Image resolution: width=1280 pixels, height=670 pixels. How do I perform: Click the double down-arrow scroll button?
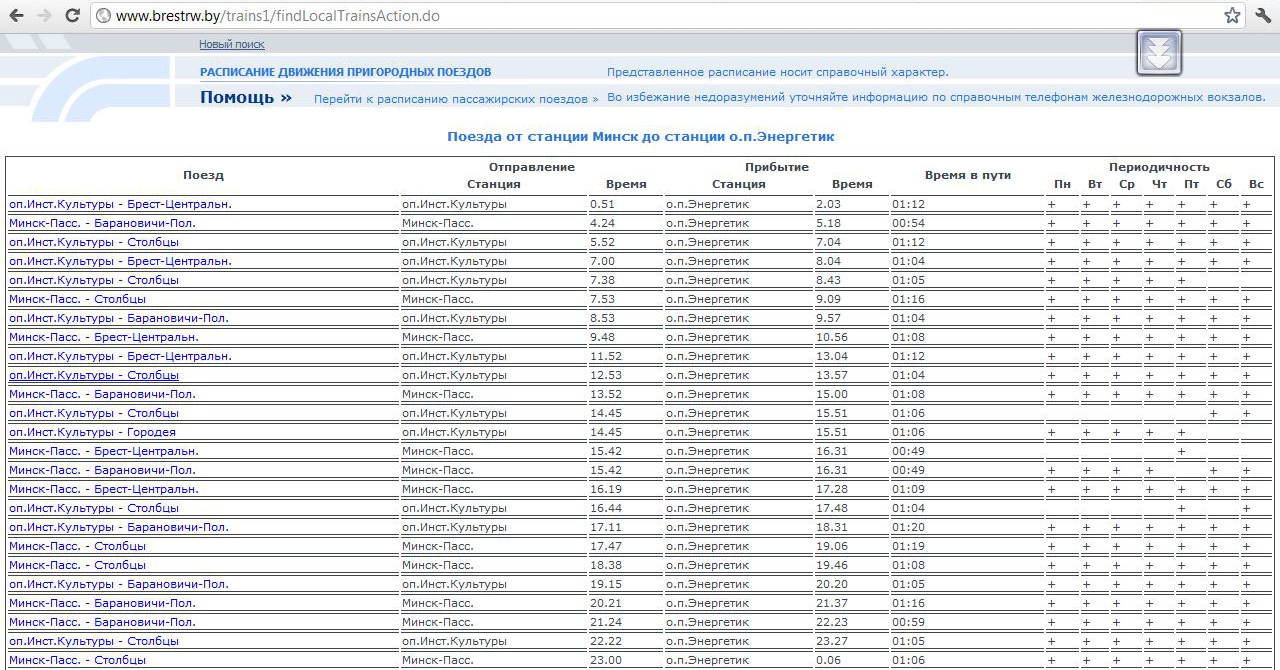point(1159,52)
